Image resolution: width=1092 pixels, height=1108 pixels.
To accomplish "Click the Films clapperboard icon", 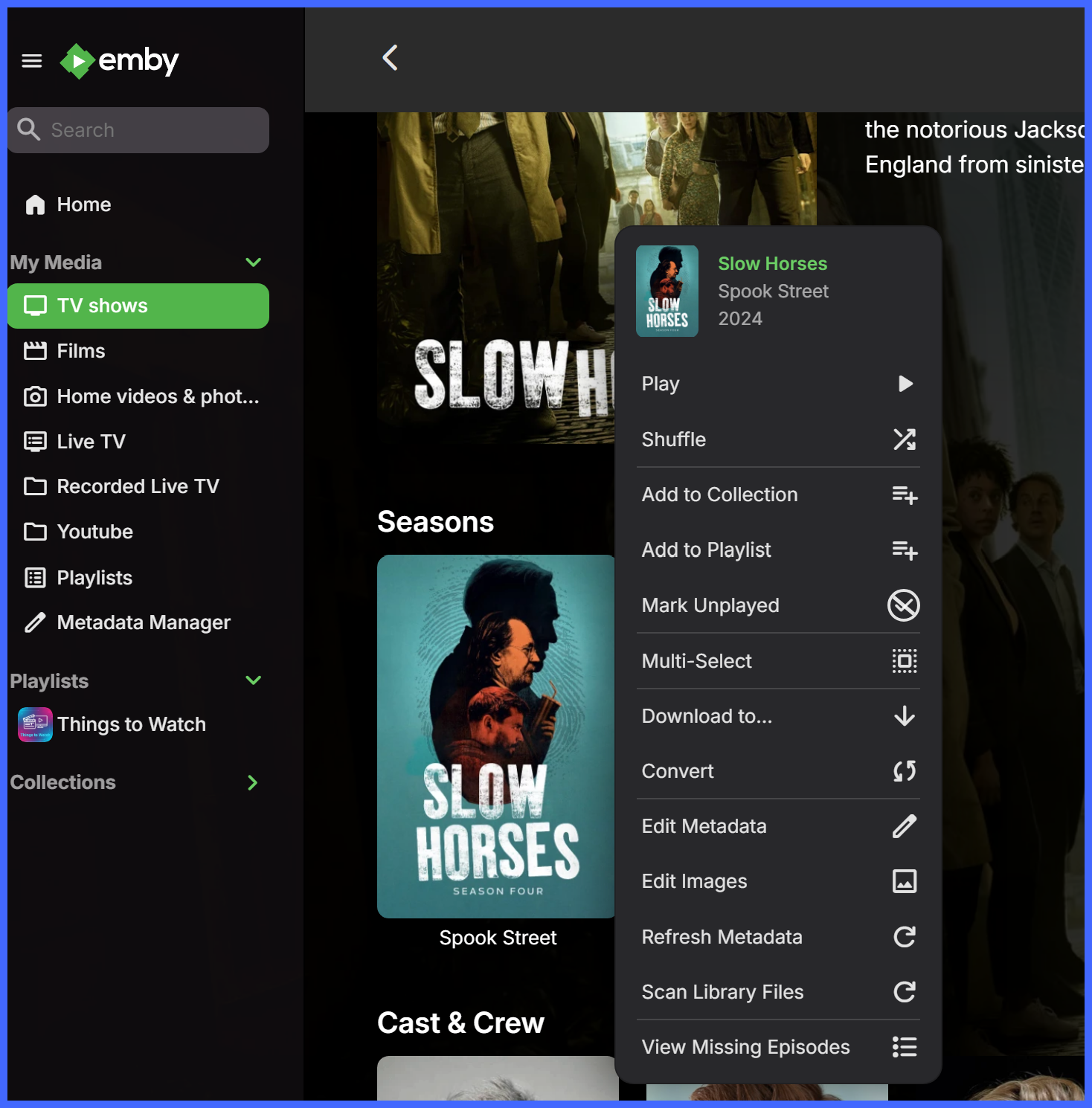I will click(x=35, y=351).
